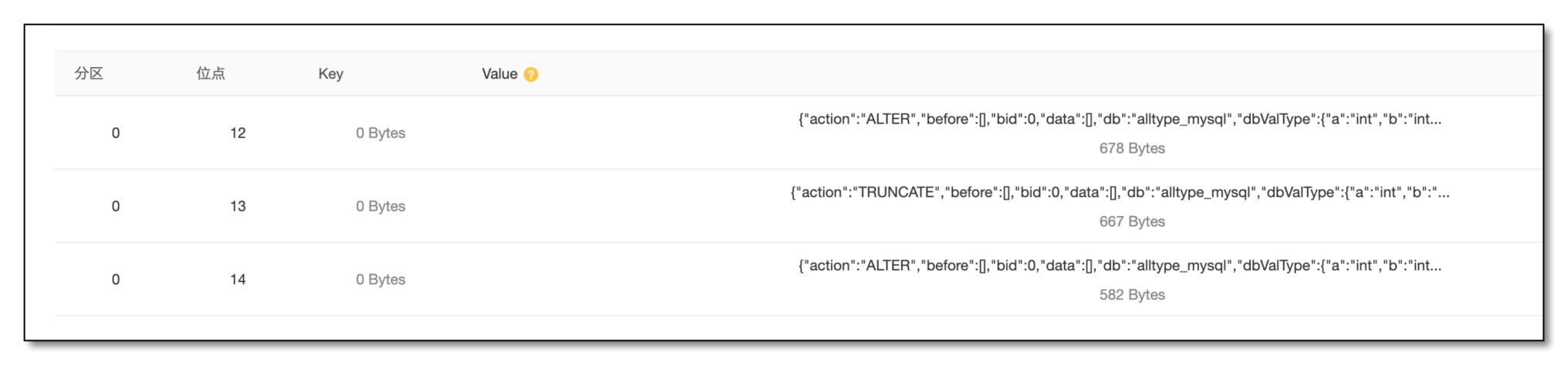Click the Key 0 Bytes cell in row 13
This screenshot has height=365, width=1568.
point(380,206)
